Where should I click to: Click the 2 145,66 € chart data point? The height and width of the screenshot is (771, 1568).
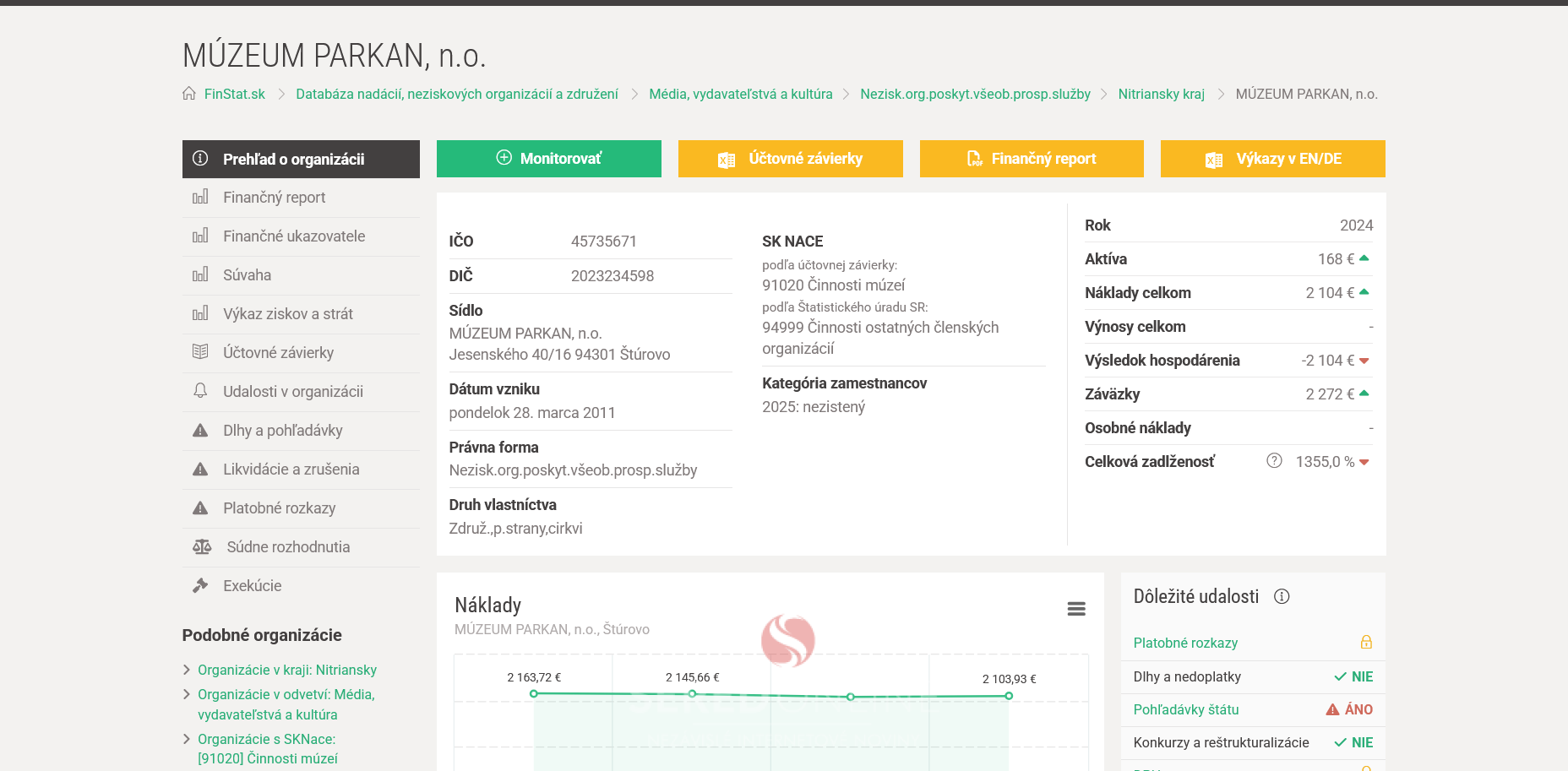point(692,693)
